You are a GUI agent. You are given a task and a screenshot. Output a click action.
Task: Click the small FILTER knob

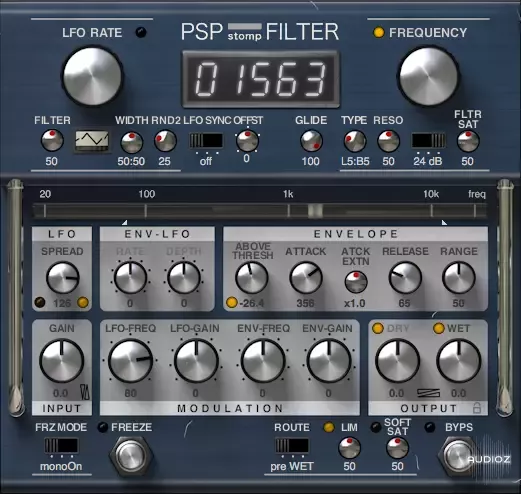(x=52, y=141)
